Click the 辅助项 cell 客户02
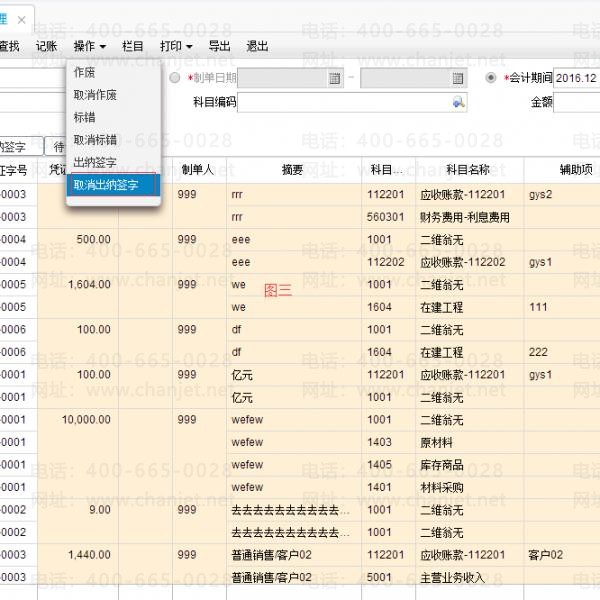 (562, 555)
